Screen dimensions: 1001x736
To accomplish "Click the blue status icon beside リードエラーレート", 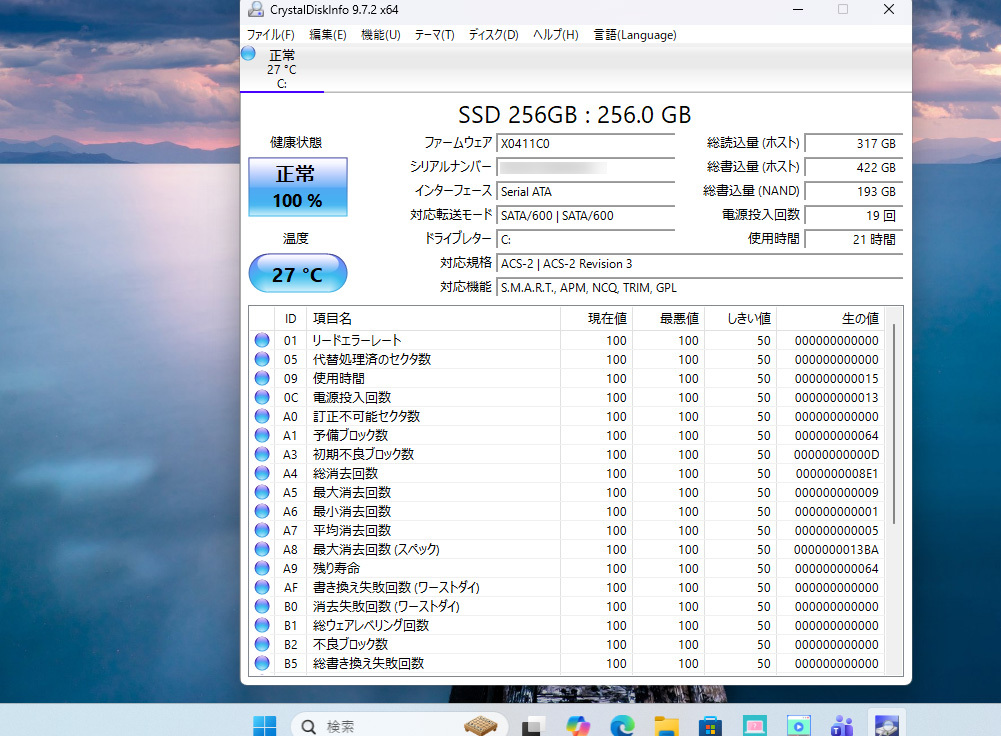I will point(260,340).
